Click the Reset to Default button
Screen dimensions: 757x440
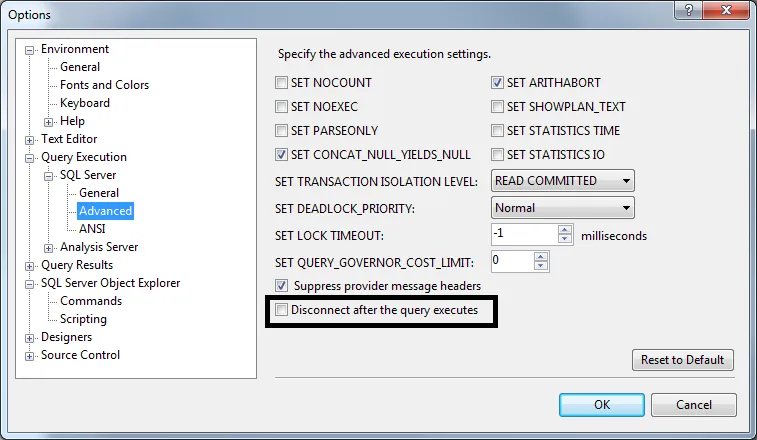point(683,360)
